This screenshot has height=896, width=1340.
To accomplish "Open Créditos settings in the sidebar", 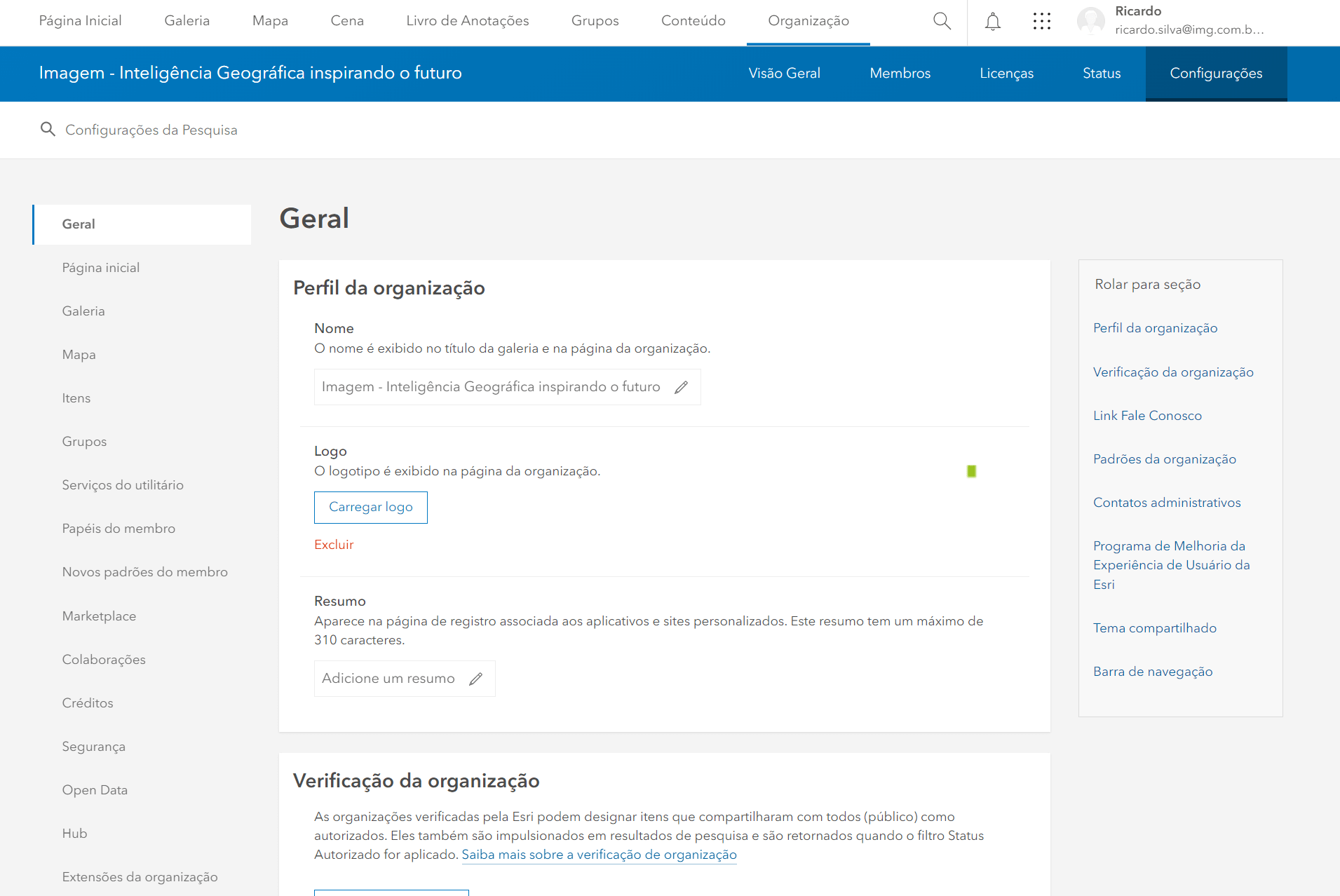I will point(88,703).
